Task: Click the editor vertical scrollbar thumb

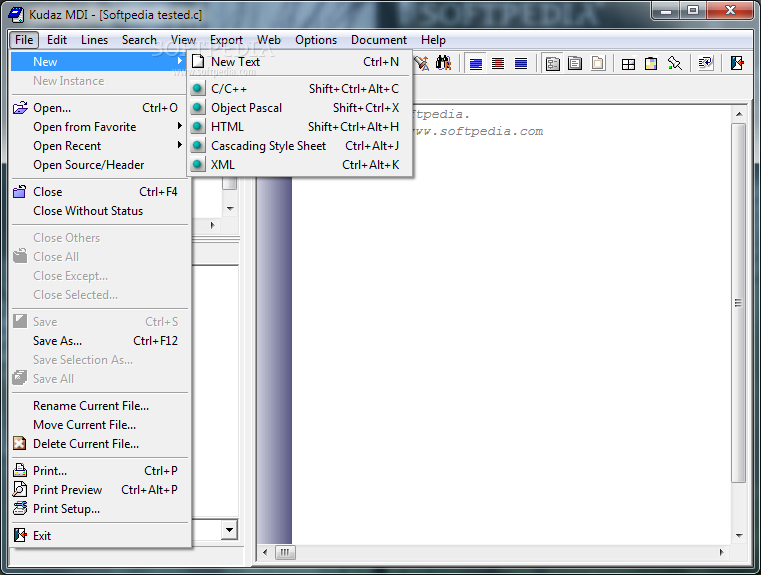Action: tap(738, 303)
